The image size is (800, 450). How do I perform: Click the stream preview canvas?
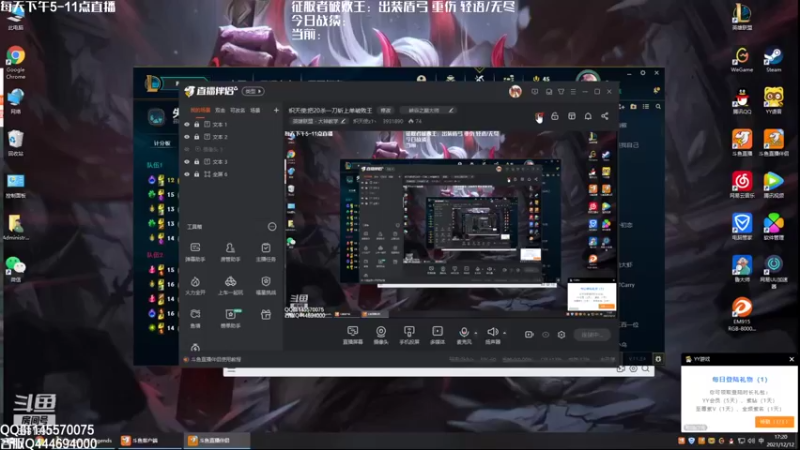(451, 224)
